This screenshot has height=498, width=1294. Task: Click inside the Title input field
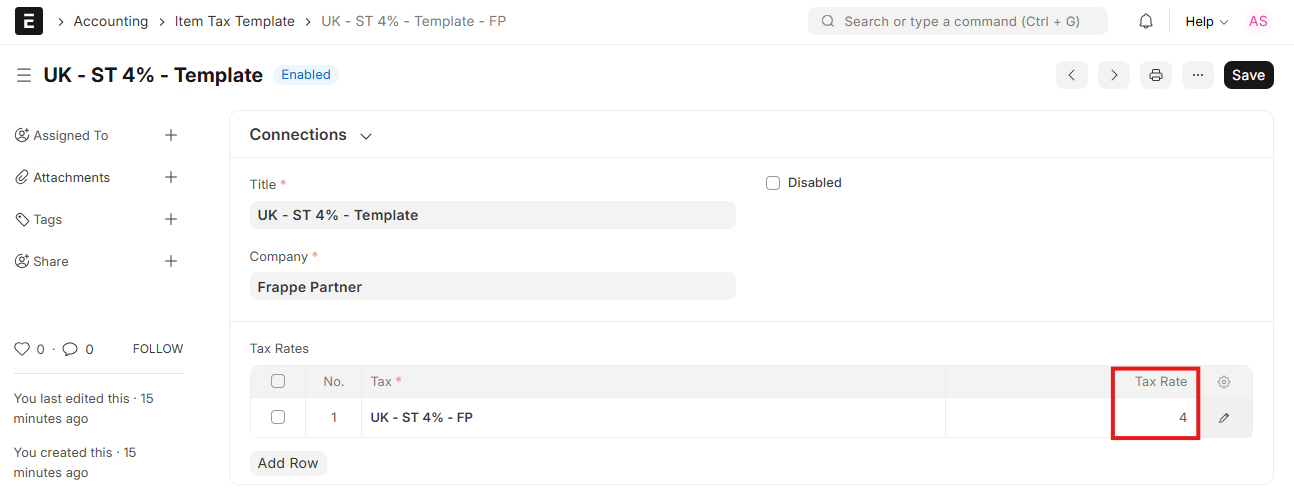(492, 215)
